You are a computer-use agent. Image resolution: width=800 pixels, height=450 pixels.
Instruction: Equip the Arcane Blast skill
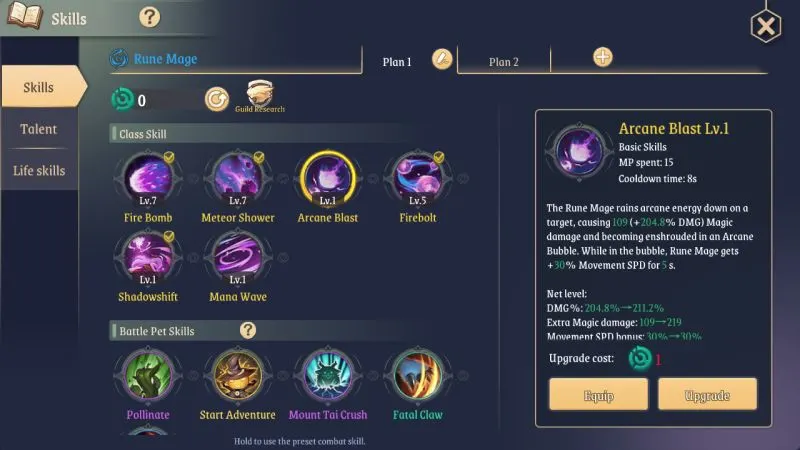click(598, 394)
